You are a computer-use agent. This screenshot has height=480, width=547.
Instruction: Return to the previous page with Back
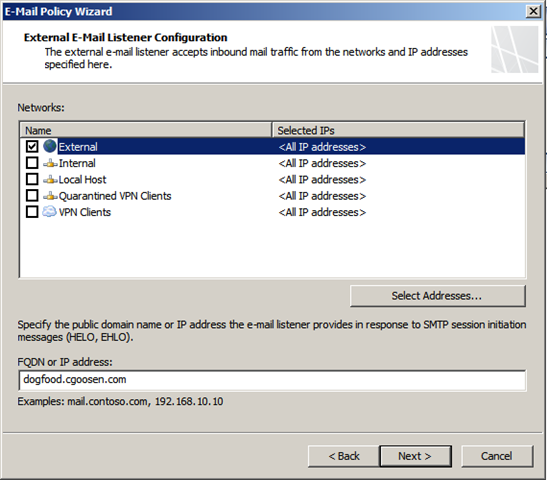click(344, 456)
